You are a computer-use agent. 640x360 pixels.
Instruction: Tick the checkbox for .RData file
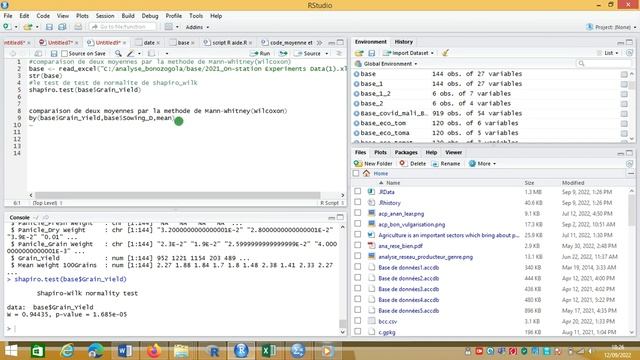[x=358, y=191]
